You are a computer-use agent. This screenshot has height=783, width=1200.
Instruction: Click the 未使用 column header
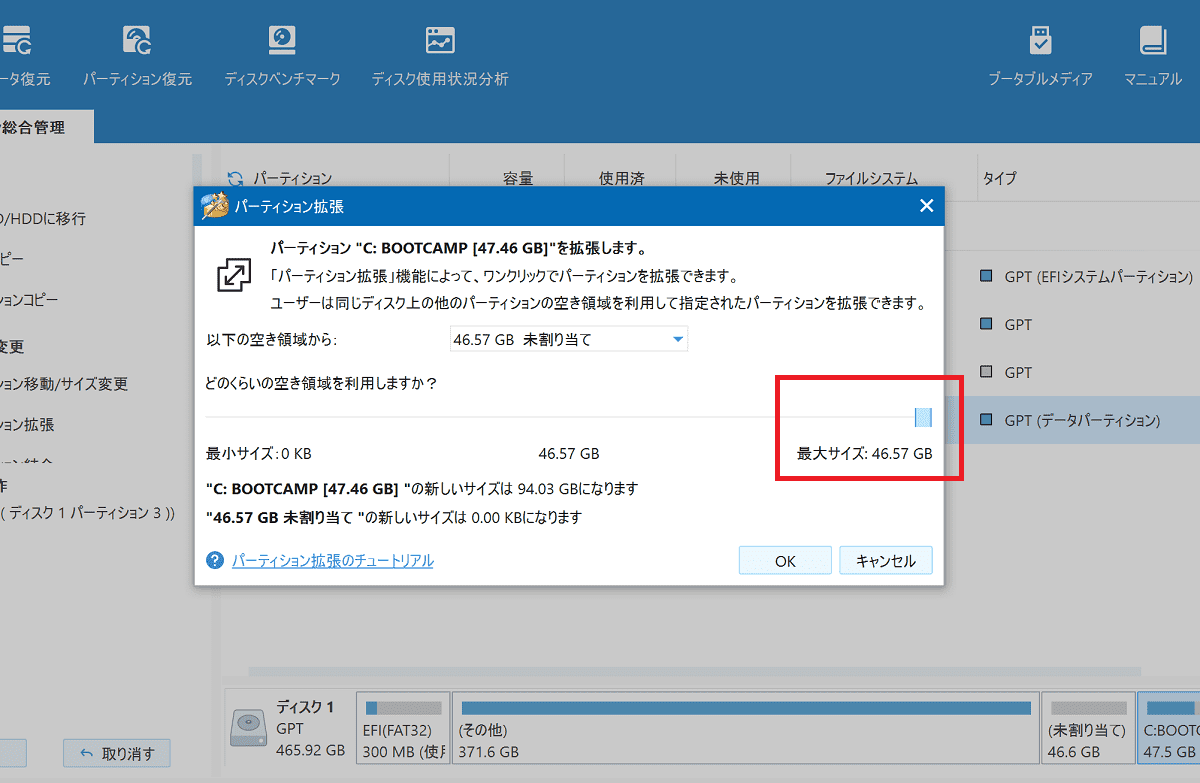pyautogui.click(x=736, y=179)
